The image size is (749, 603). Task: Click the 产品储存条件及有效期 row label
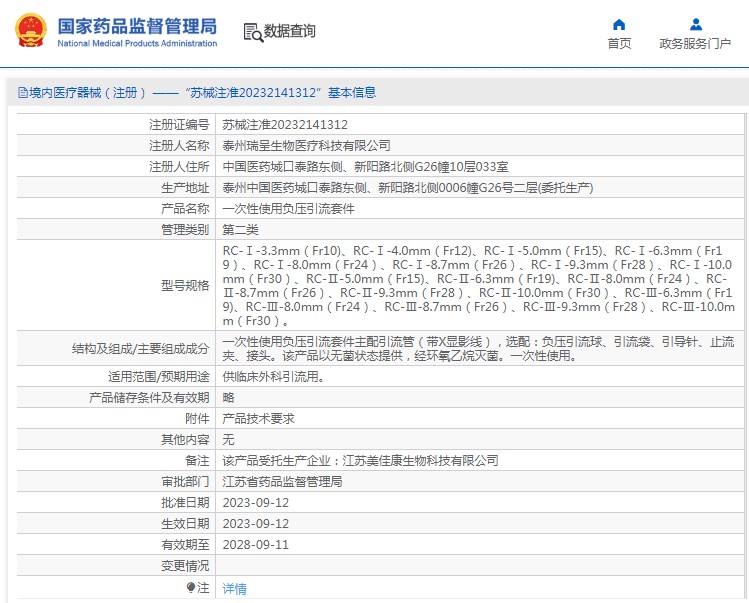coord(149,398)
